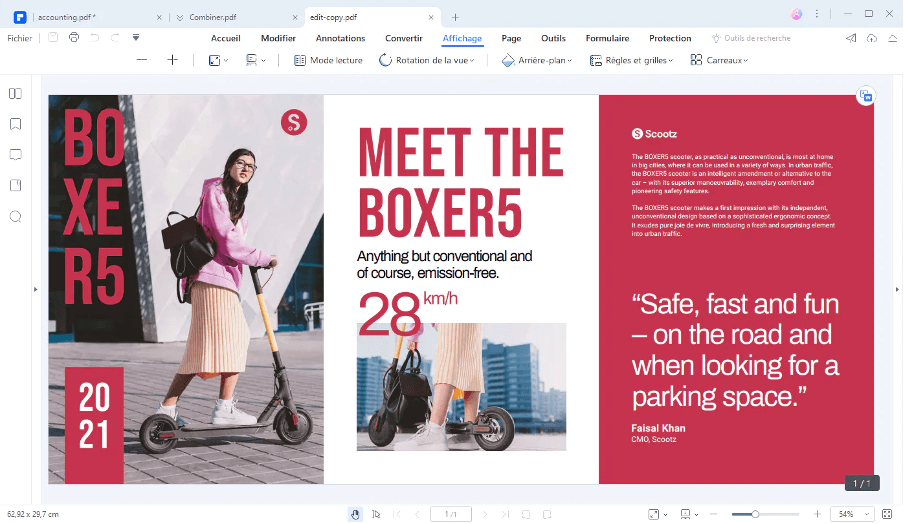Open the attachments panel in sidebar
The image size is (904, 524).
point(15,185)
